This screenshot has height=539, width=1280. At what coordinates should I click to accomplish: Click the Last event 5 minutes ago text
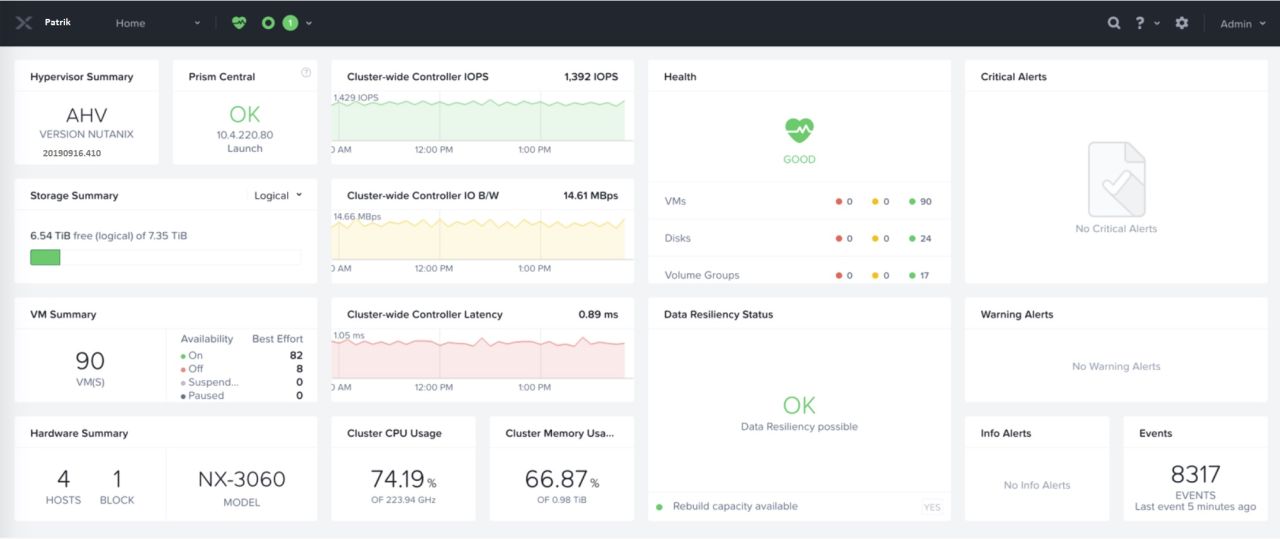point(1195,507)
